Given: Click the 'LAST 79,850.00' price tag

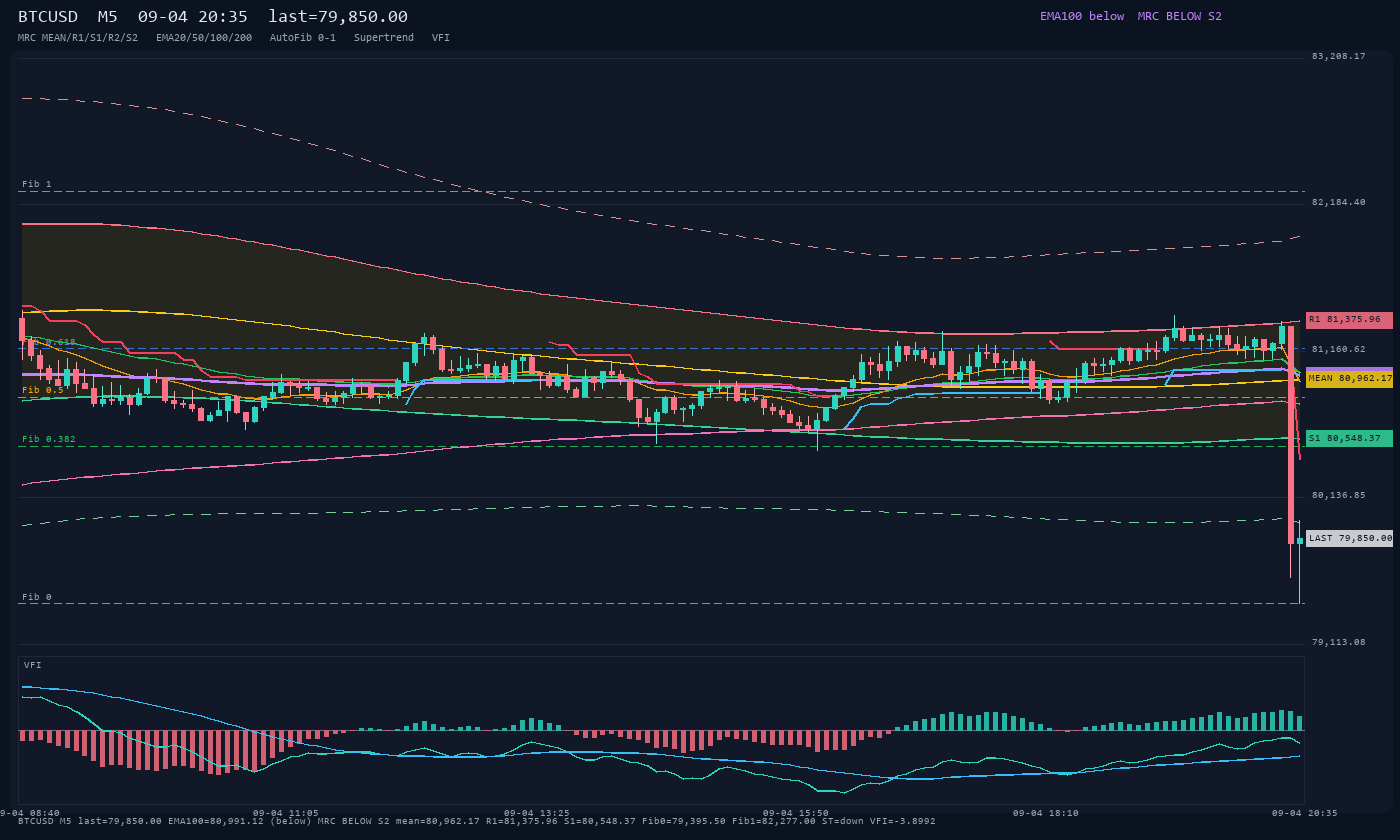Looking at the screenshot, I should point(1349,538).
